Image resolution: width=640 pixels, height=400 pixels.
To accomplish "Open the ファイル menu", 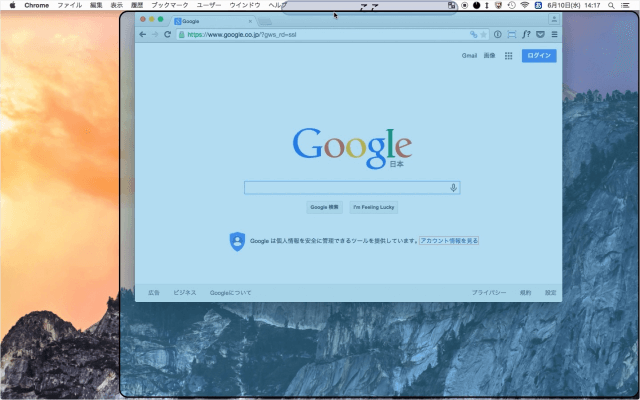I will [x=69, y=5].
